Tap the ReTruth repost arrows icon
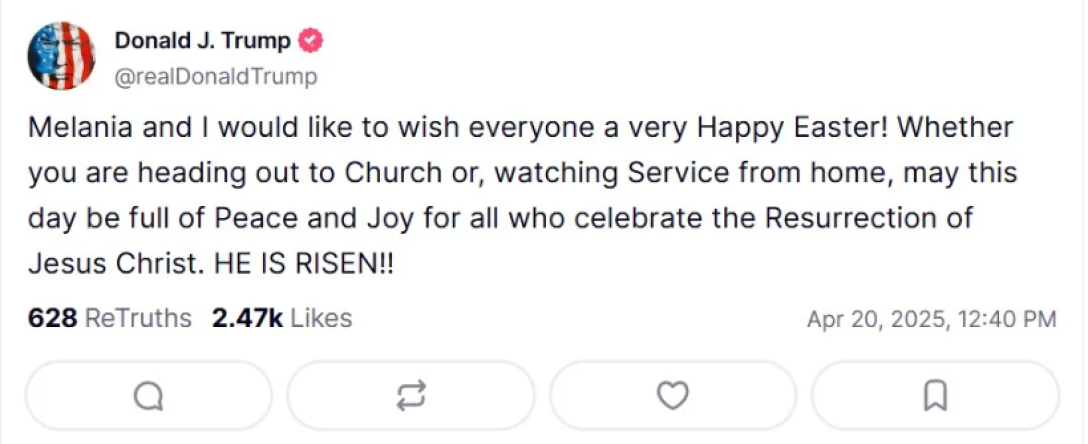 click(411, 397)
